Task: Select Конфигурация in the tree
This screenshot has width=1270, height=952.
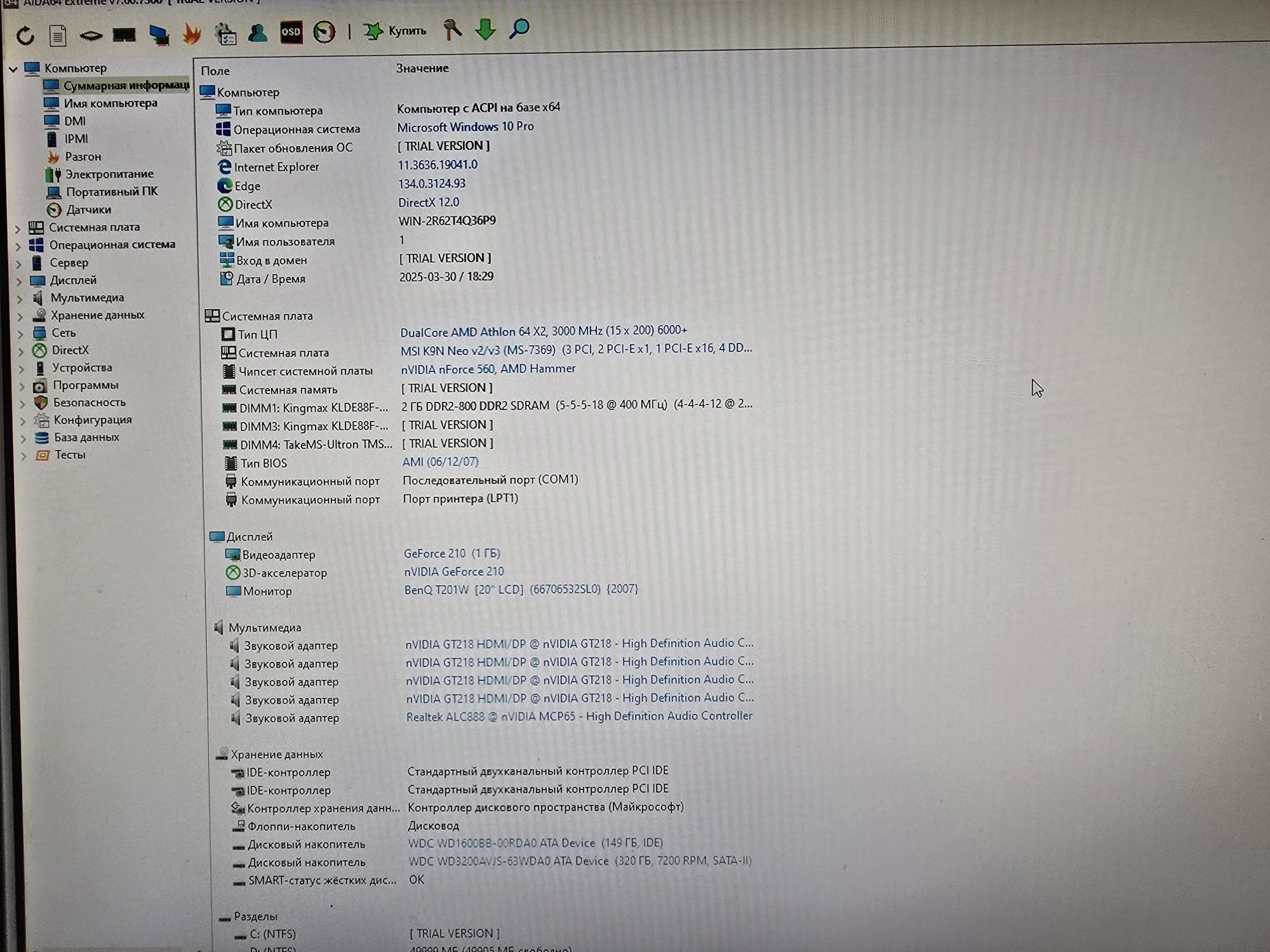Action: coord(93,420)
